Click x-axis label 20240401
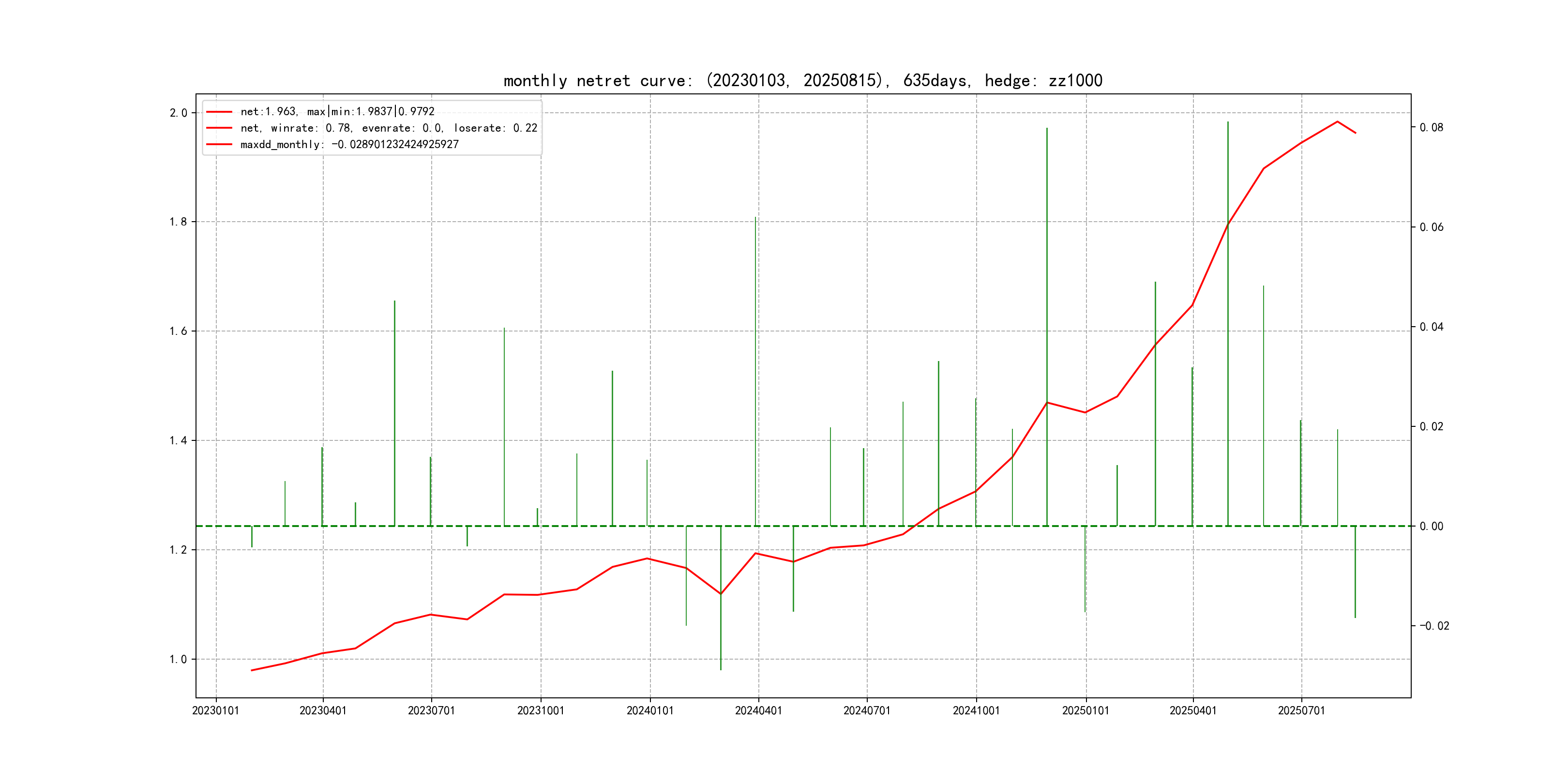1568x784 pixels. click(x=758, y=710)
